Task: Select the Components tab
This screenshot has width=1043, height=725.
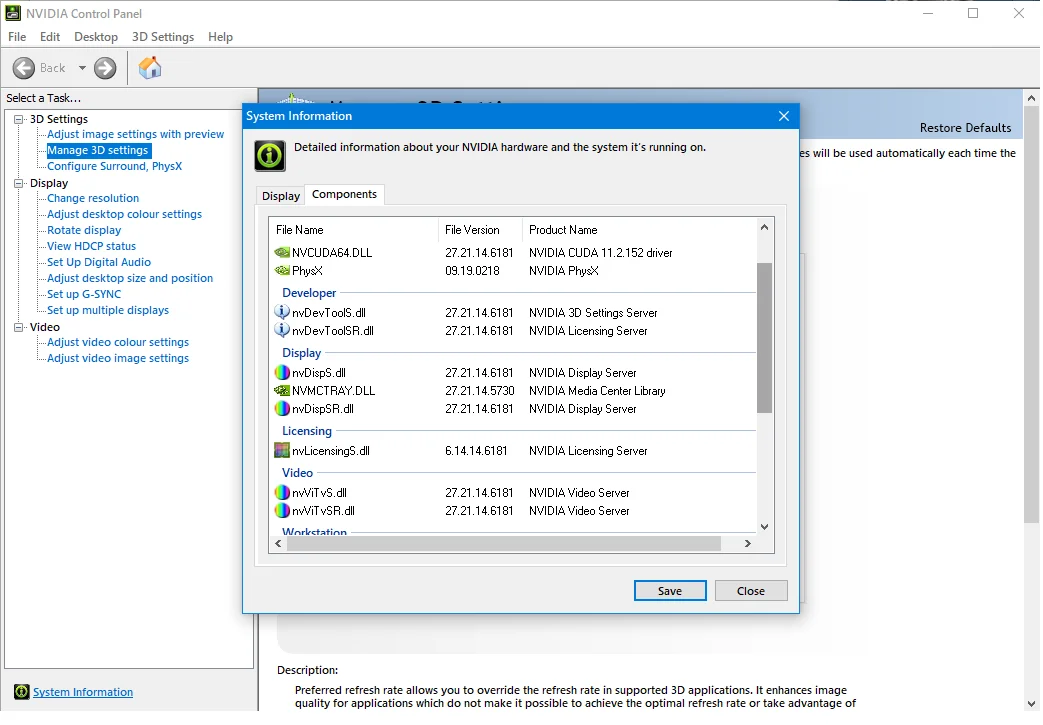Action: point(345,194)
